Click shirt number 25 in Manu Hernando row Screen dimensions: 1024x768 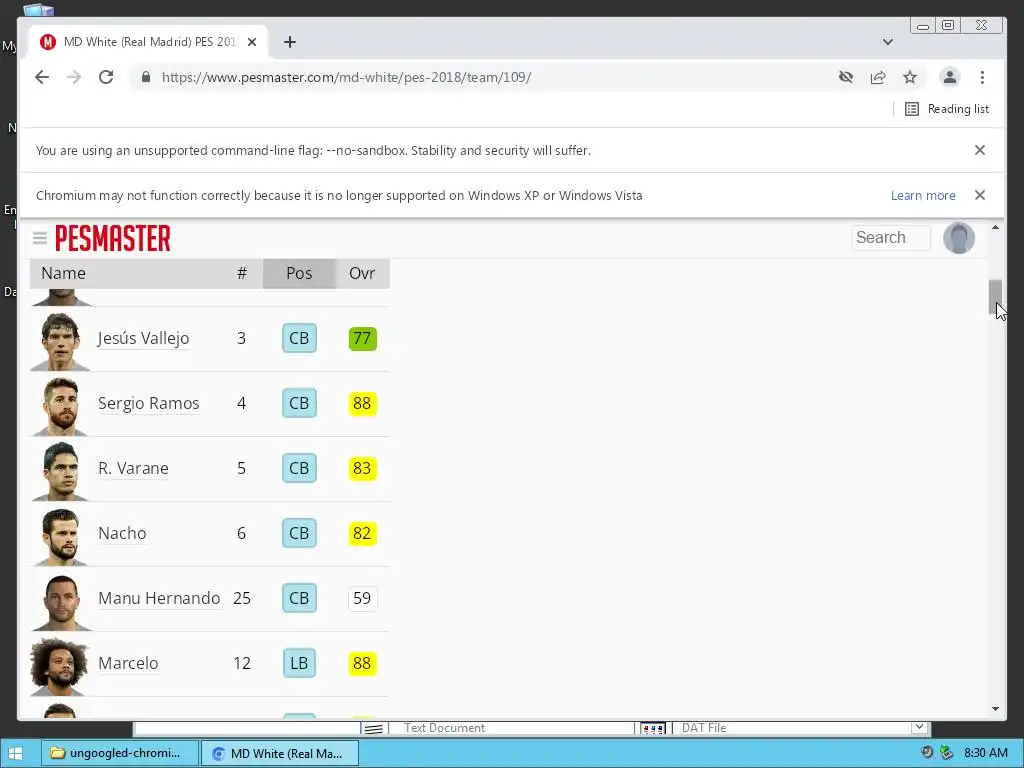[242, 598]
